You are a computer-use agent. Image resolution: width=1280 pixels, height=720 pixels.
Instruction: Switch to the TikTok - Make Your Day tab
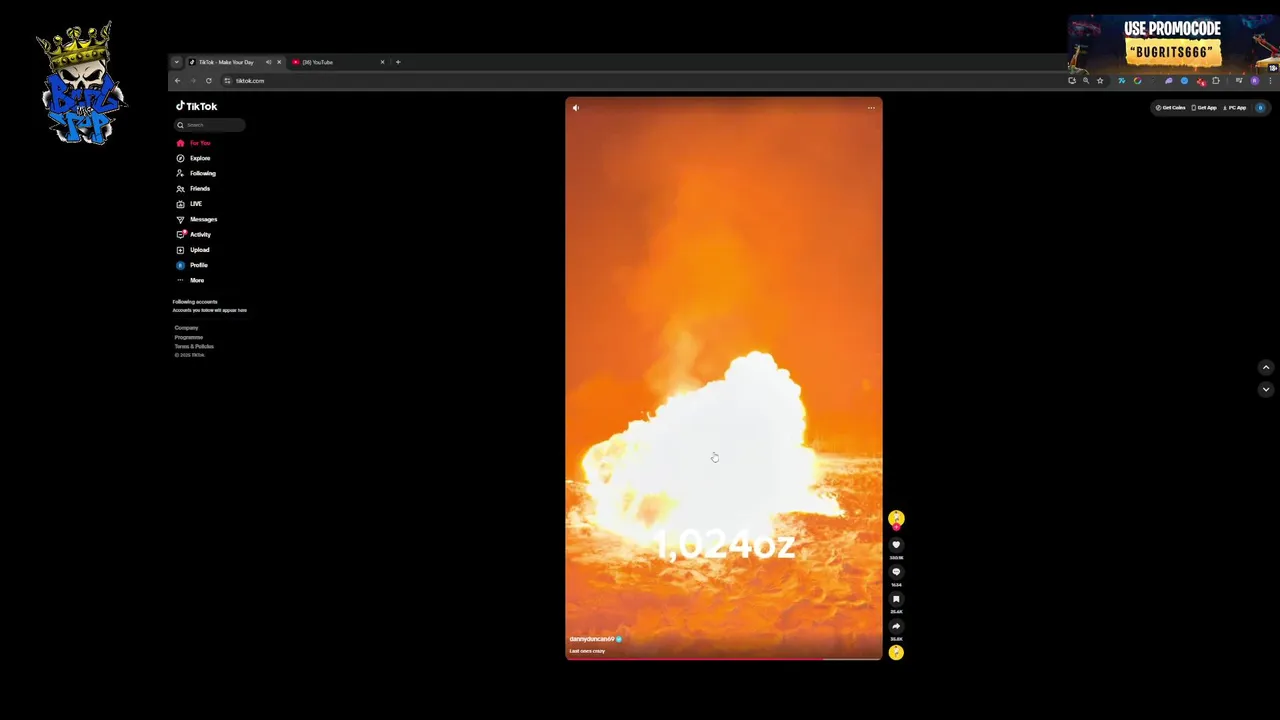coord(225,62)
